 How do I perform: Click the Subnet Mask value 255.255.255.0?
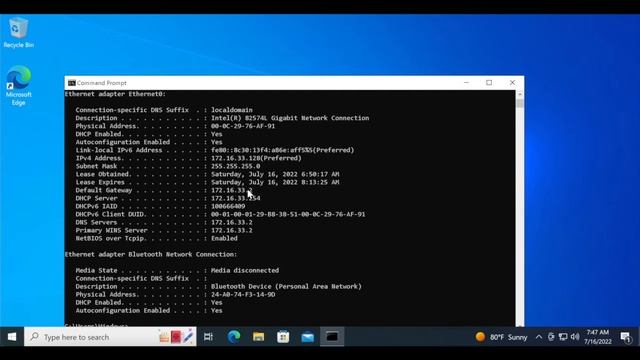[236, 166]
